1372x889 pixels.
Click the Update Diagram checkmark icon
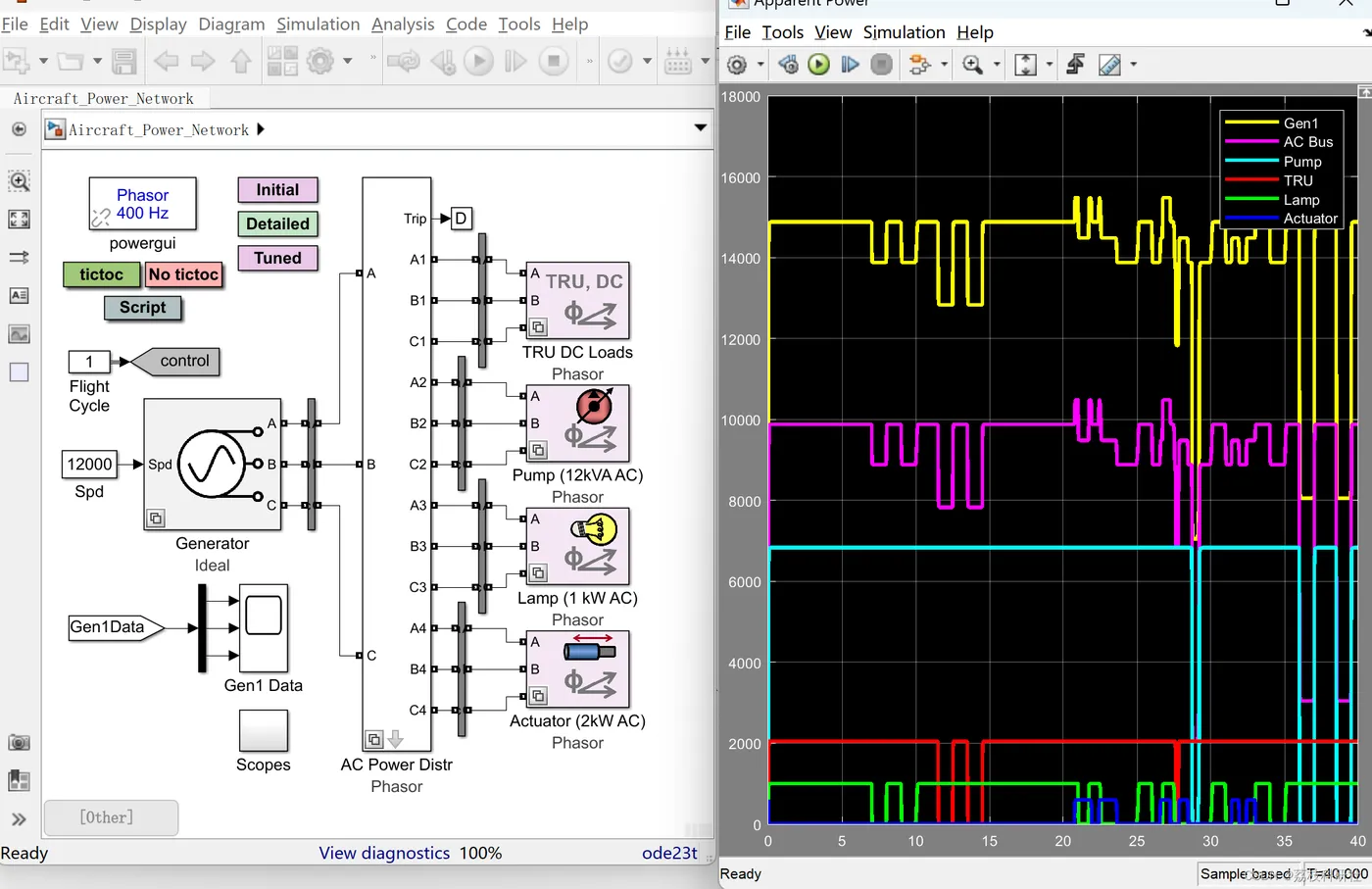coord(620,62)
